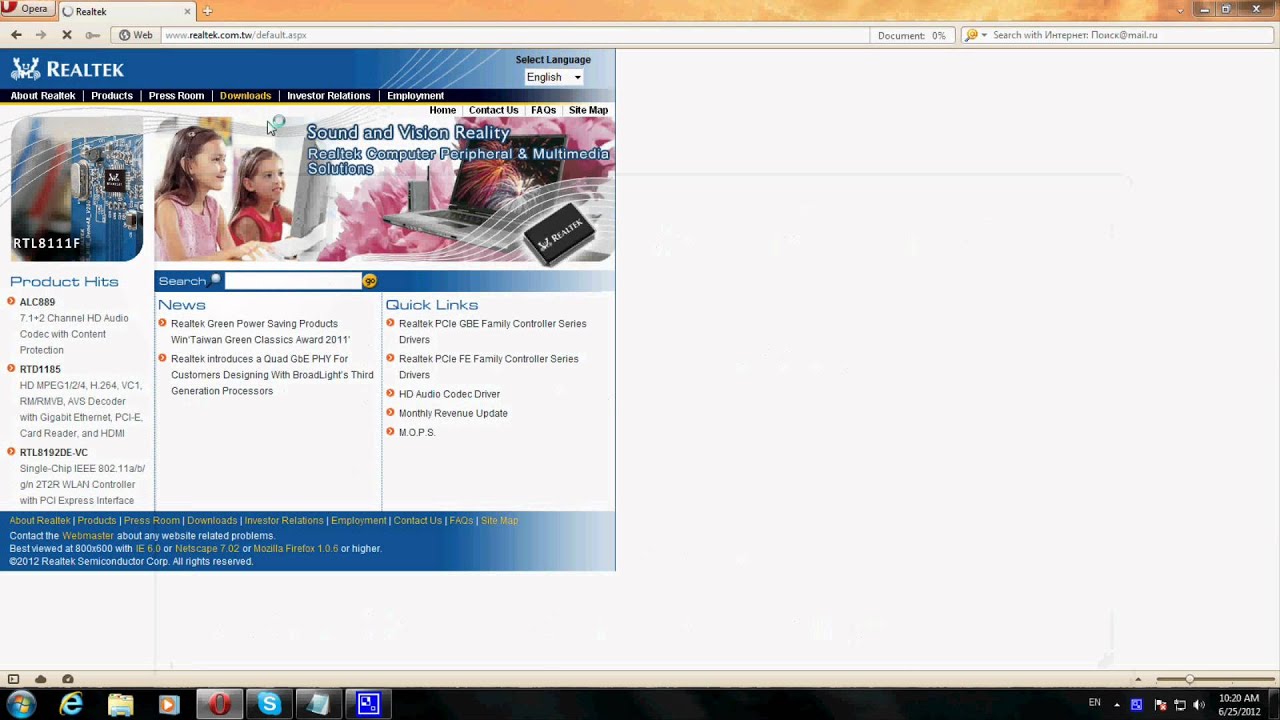Click the Web badge in the address bar
Screen dimensions: 1280x720
[136, 35]
